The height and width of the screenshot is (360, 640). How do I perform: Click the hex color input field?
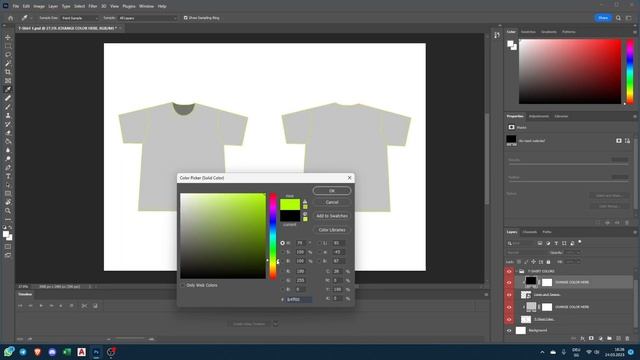click(299, 299)
